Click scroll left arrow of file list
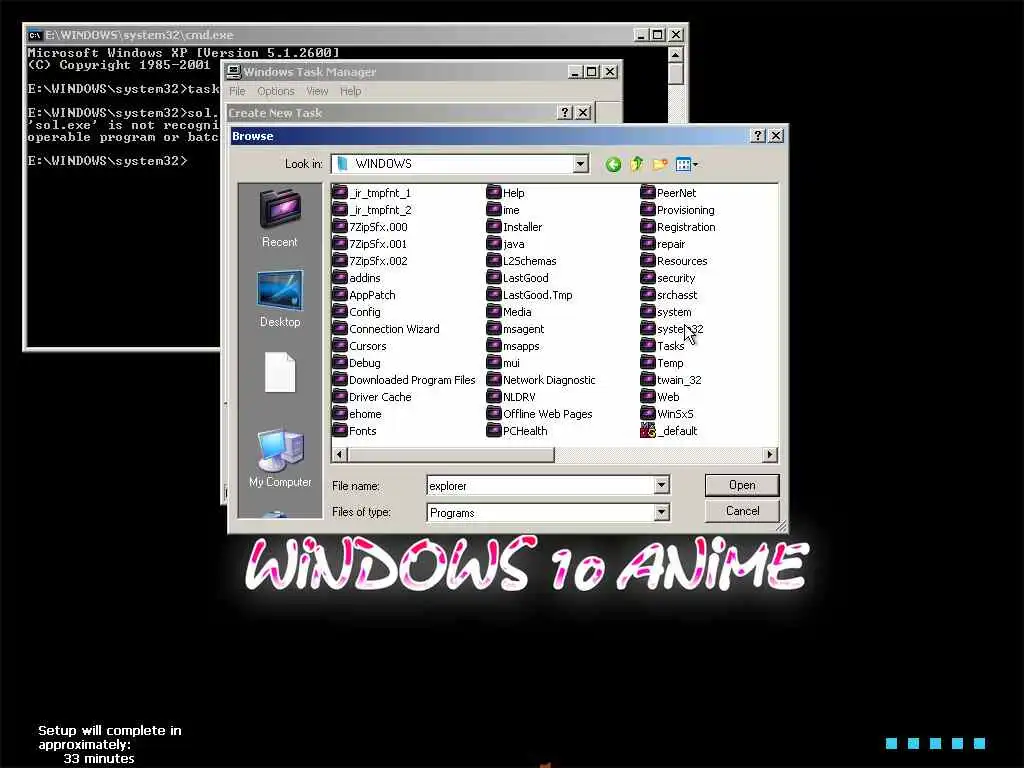 tap(340, 455)
